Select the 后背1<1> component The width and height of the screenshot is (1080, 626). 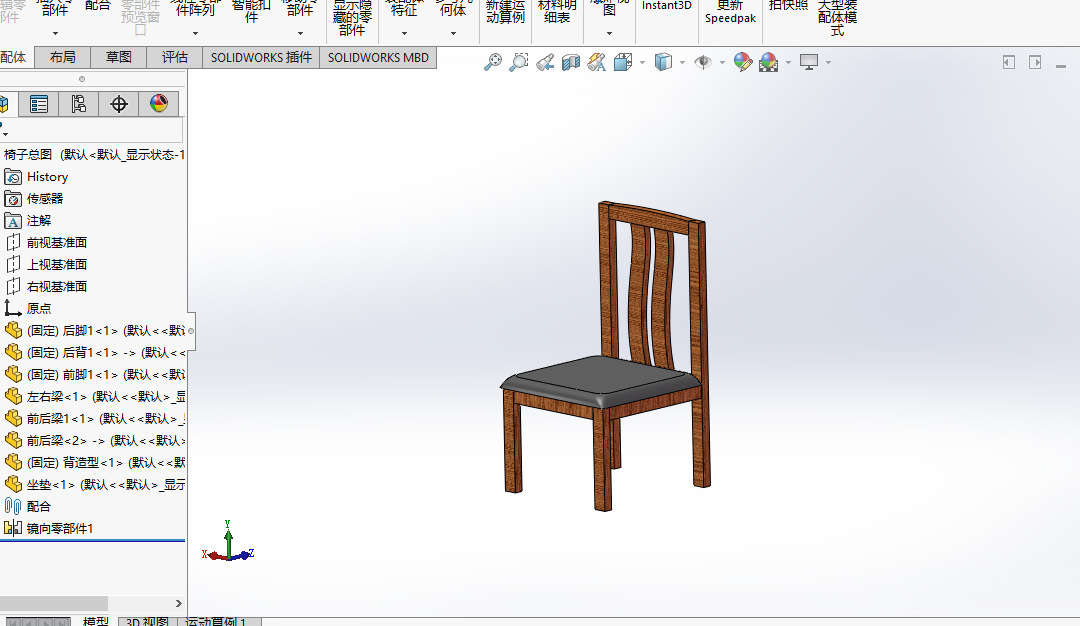[x=95, y=353]
